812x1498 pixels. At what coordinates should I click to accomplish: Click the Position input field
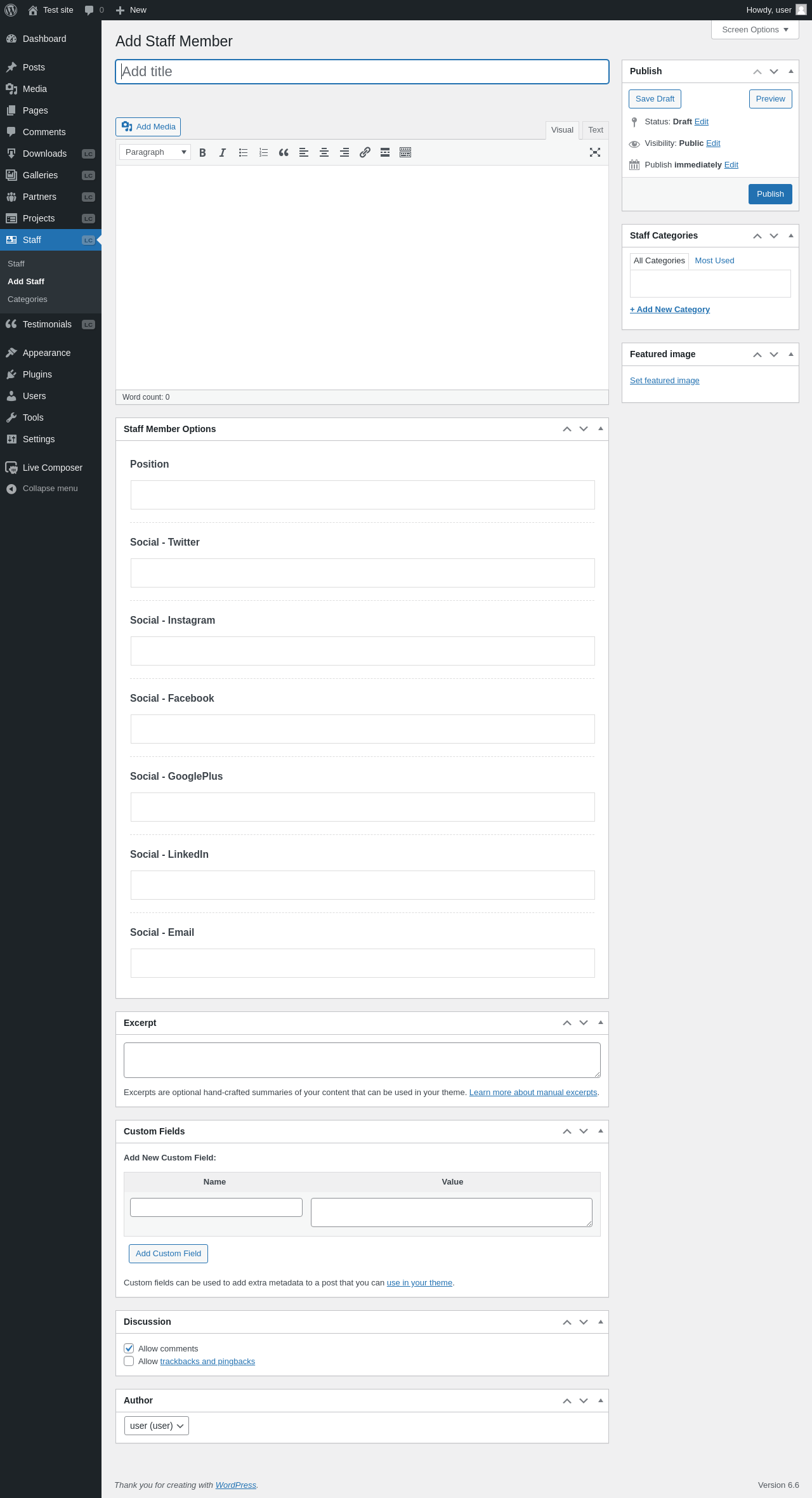click(363, 495)
